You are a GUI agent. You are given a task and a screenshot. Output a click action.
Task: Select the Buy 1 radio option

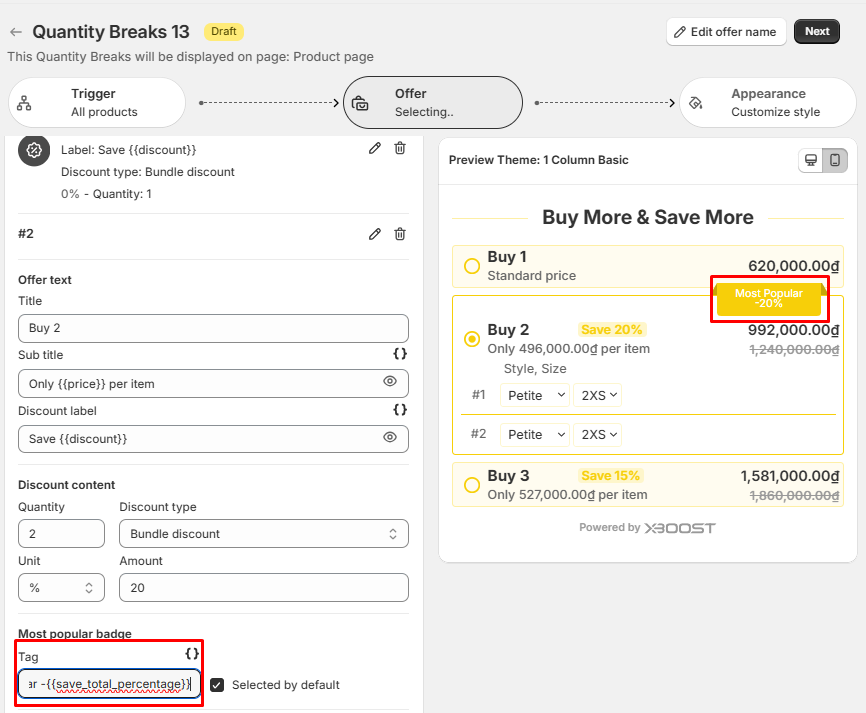tap(472, 266)
